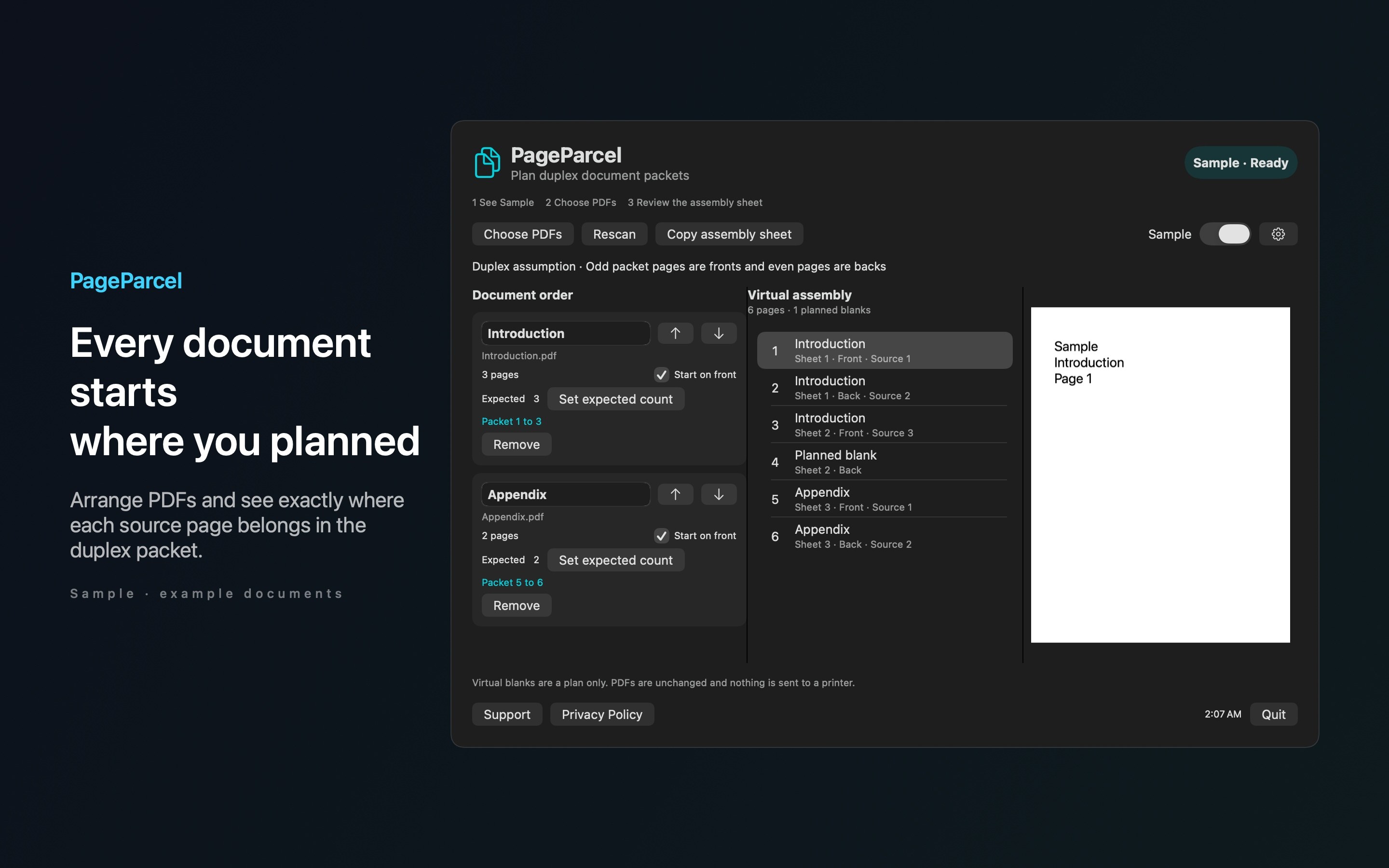Remove the Appendix document
The width and height of the screenshot is (1389, 868).
pyautogui.click(x=517, y=606)
